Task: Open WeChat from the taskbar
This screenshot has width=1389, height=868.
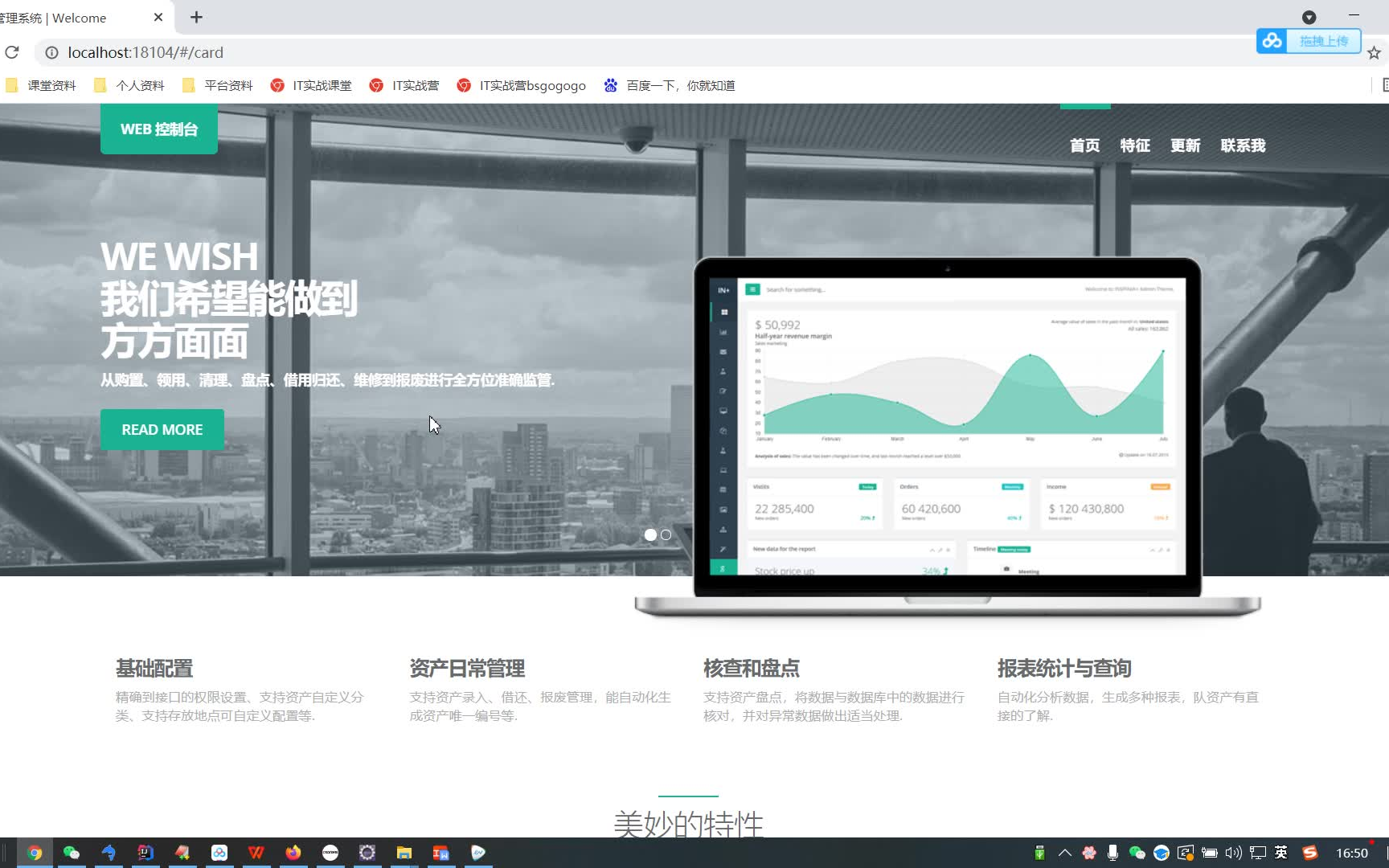Action: coord(72,852)
